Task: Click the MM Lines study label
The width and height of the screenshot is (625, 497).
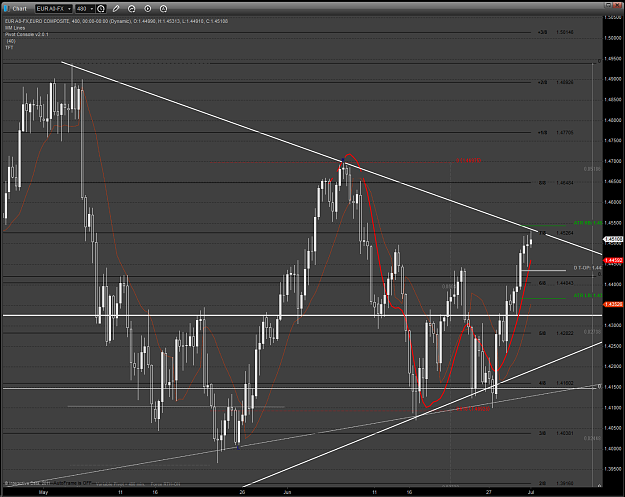Action: tap(15, 28)
